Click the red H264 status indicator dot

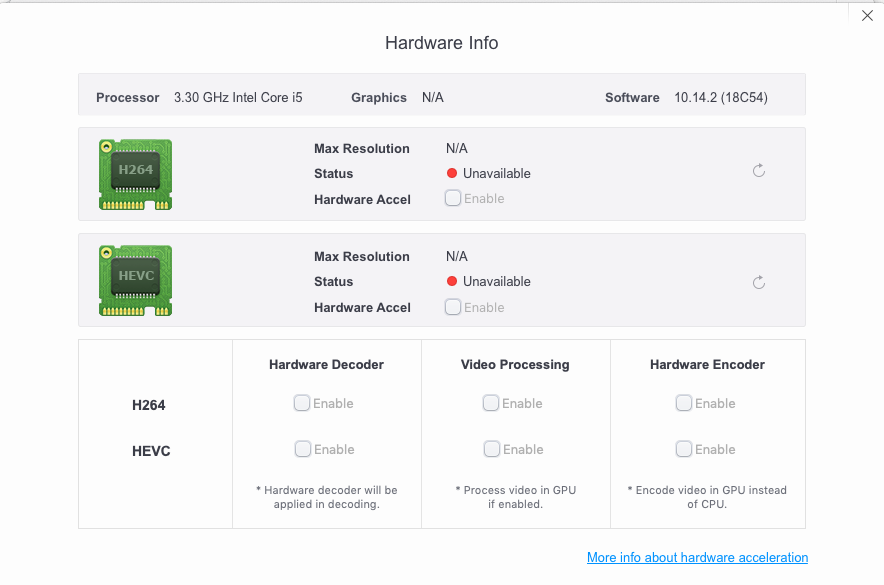click(452, 173)
